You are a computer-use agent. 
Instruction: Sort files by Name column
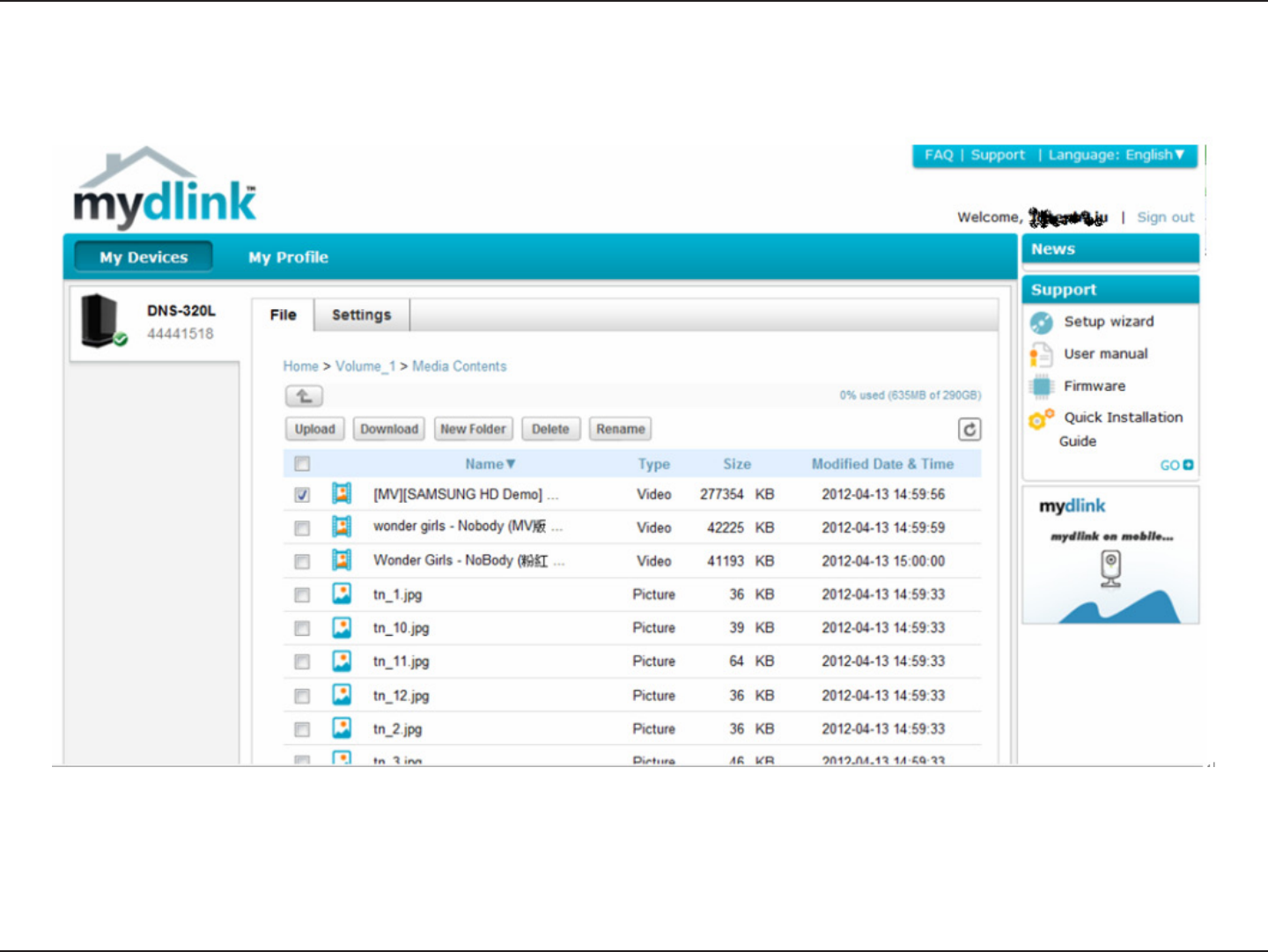click(490, 464)
